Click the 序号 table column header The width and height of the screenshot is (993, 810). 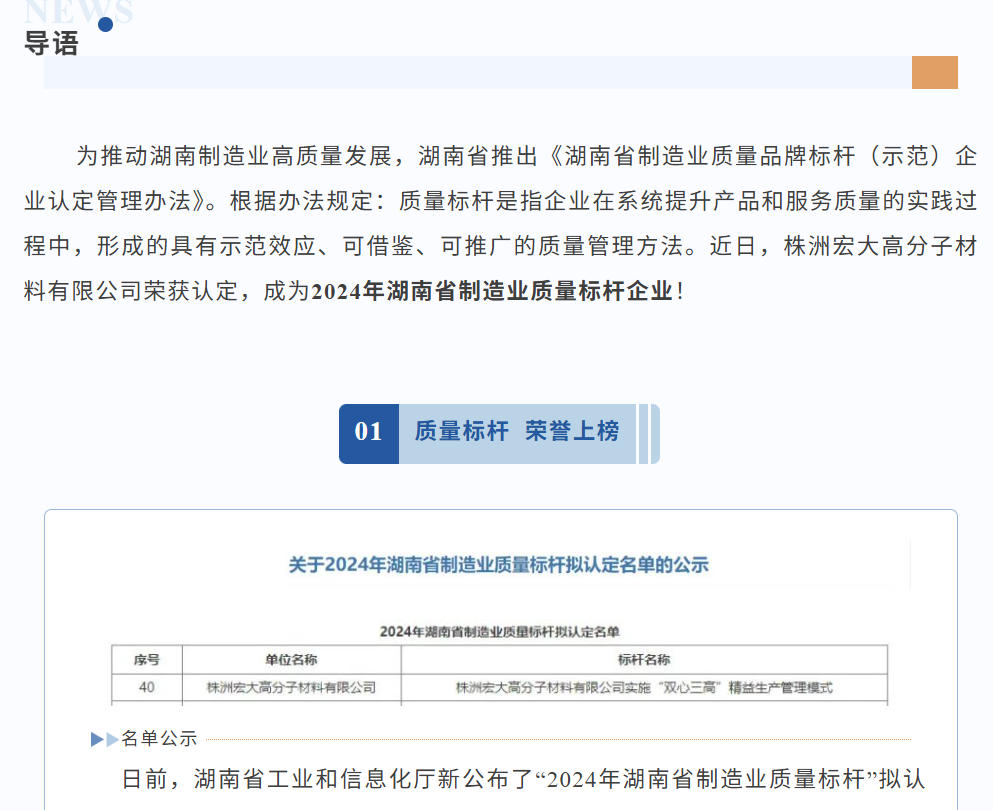(146, 660)
